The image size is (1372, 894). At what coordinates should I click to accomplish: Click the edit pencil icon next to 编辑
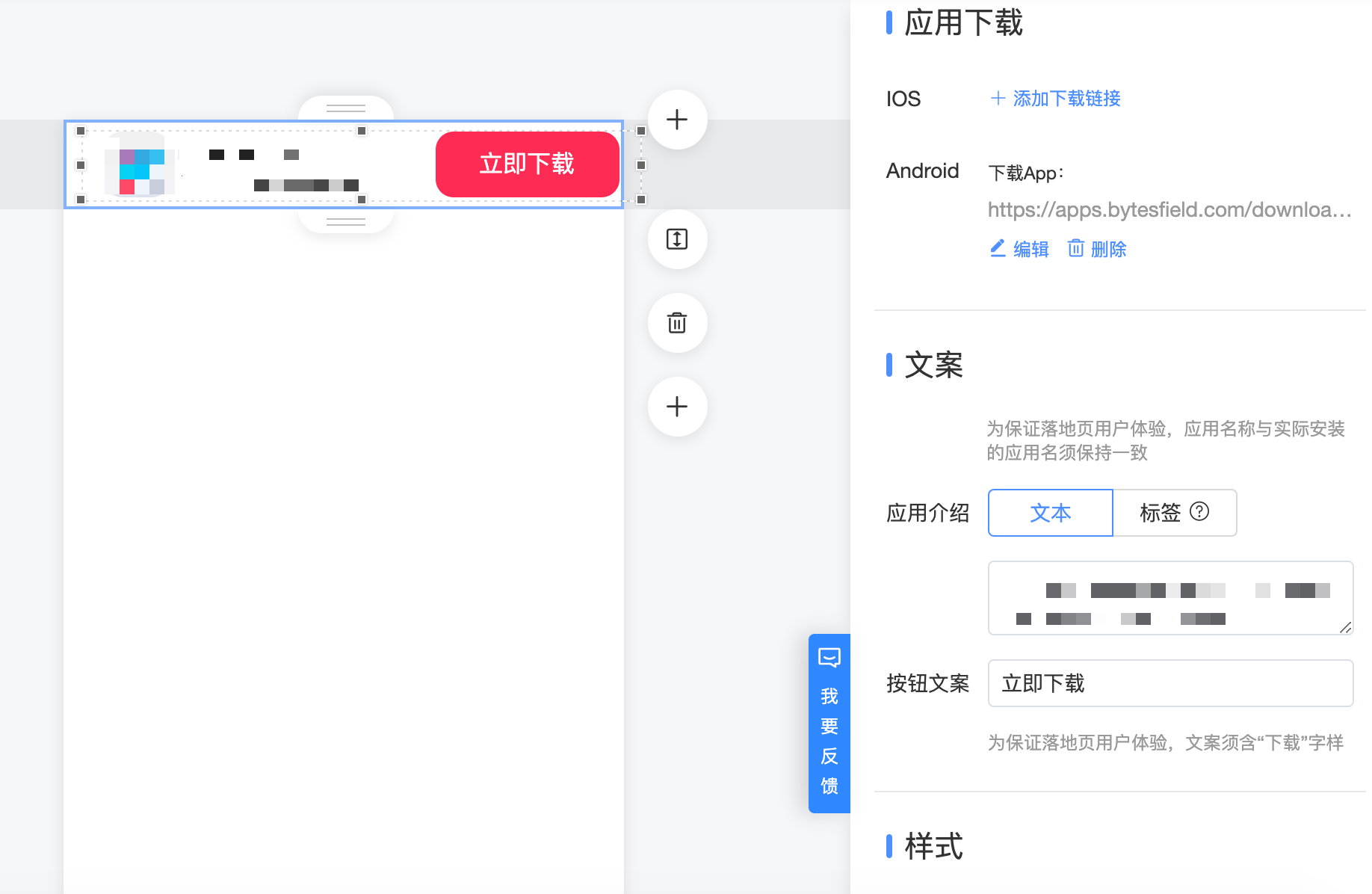click(x=997, y=249)
